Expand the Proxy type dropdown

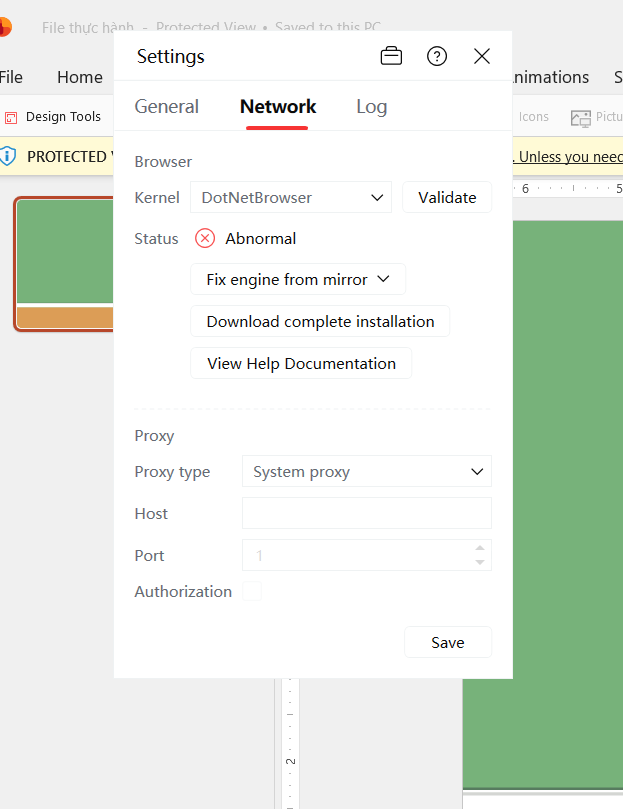[x=366, y=471]
